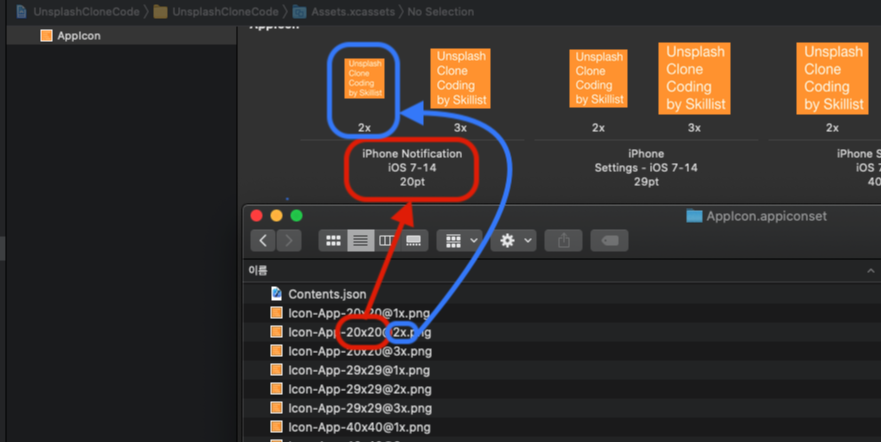Click Finder share button

564,241
